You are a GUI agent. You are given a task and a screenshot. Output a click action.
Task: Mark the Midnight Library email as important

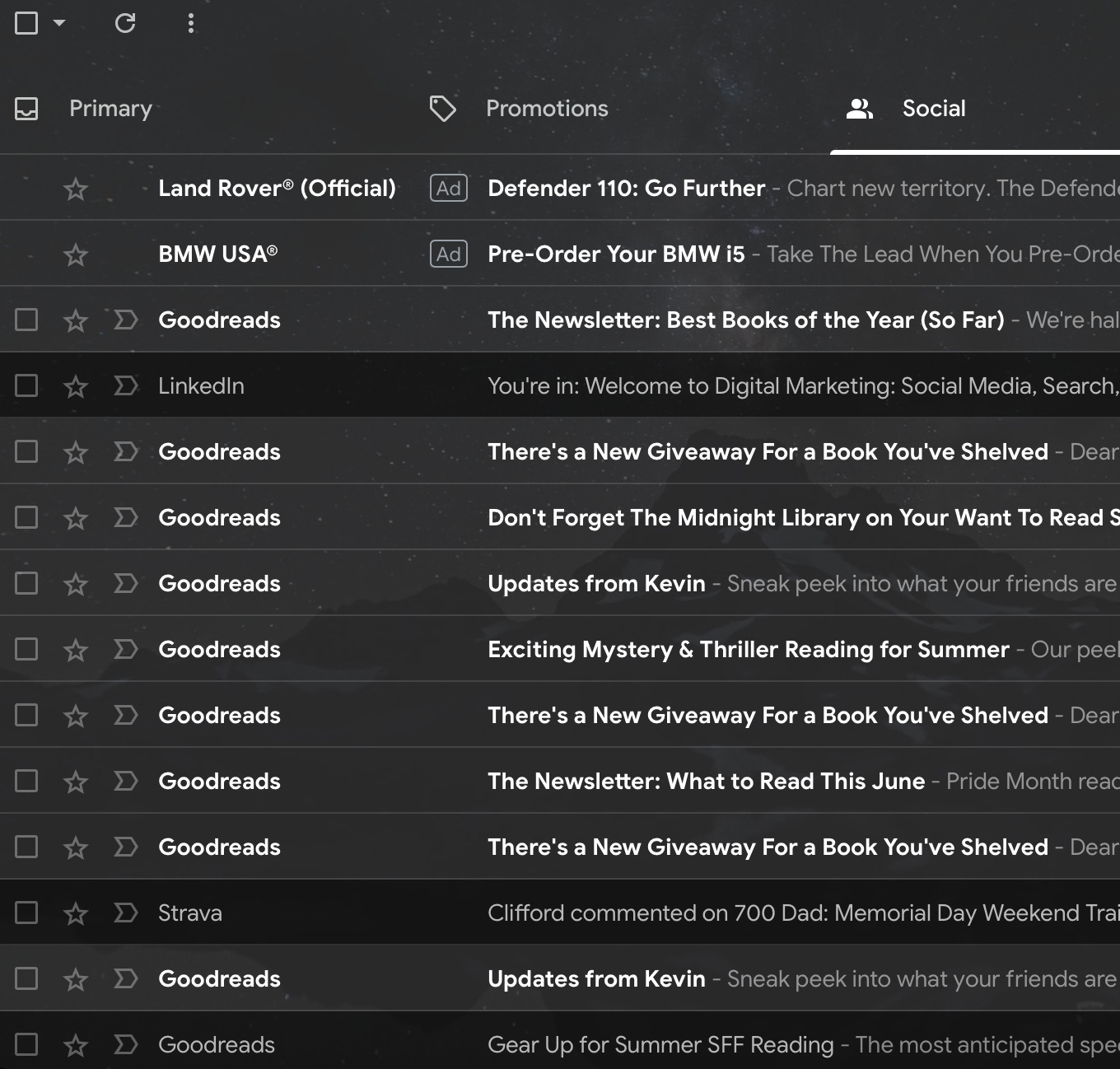point(125,517)
